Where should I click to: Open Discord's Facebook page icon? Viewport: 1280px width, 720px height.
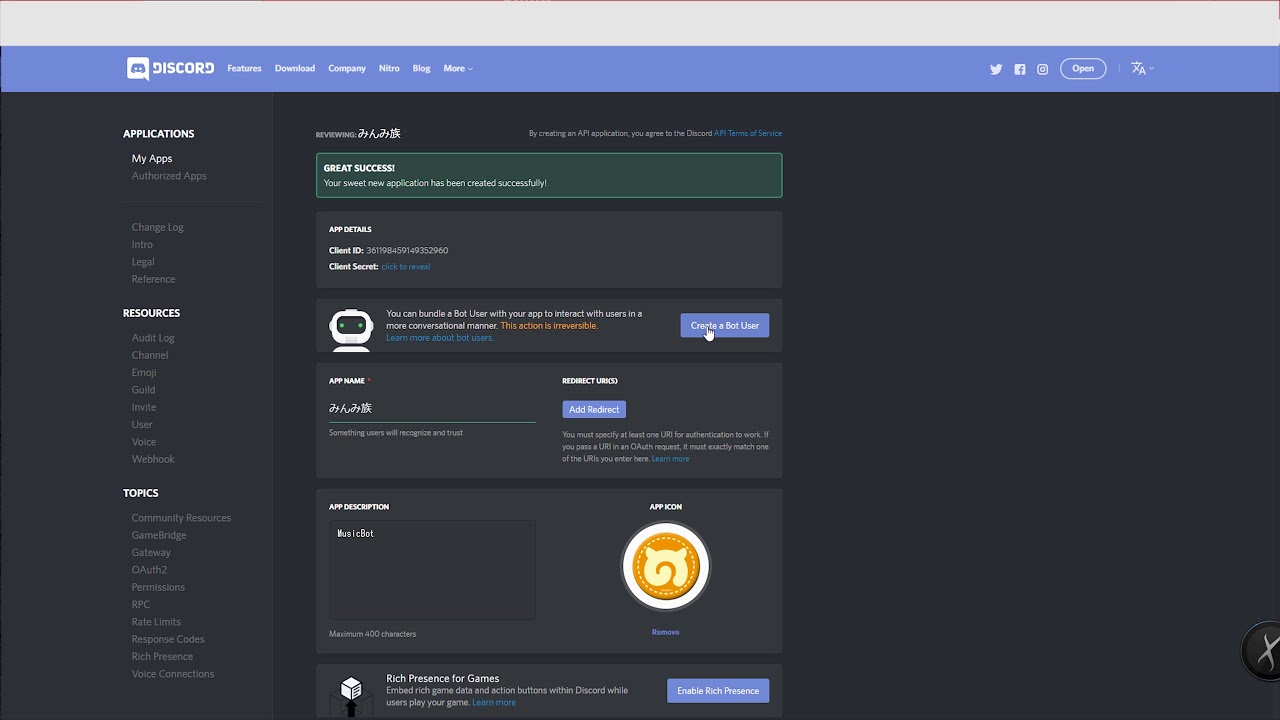[1020, 69]
